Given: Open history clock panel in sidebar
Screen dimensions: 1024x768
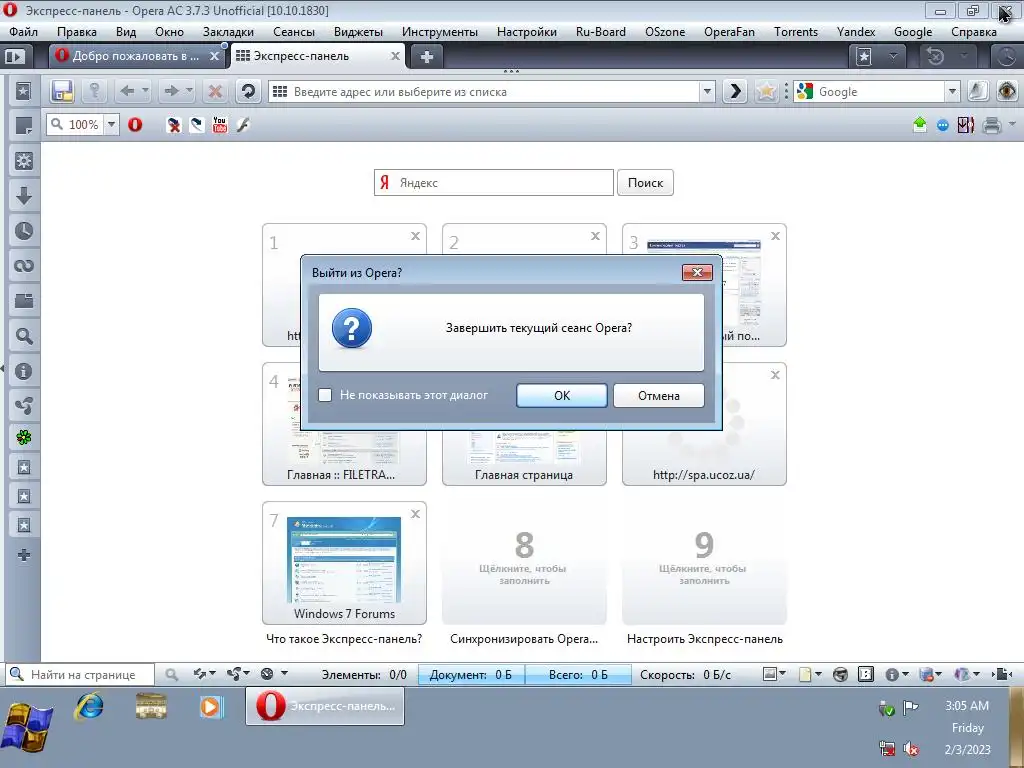Looking at the screenshot, I should (x=24, y=231).
